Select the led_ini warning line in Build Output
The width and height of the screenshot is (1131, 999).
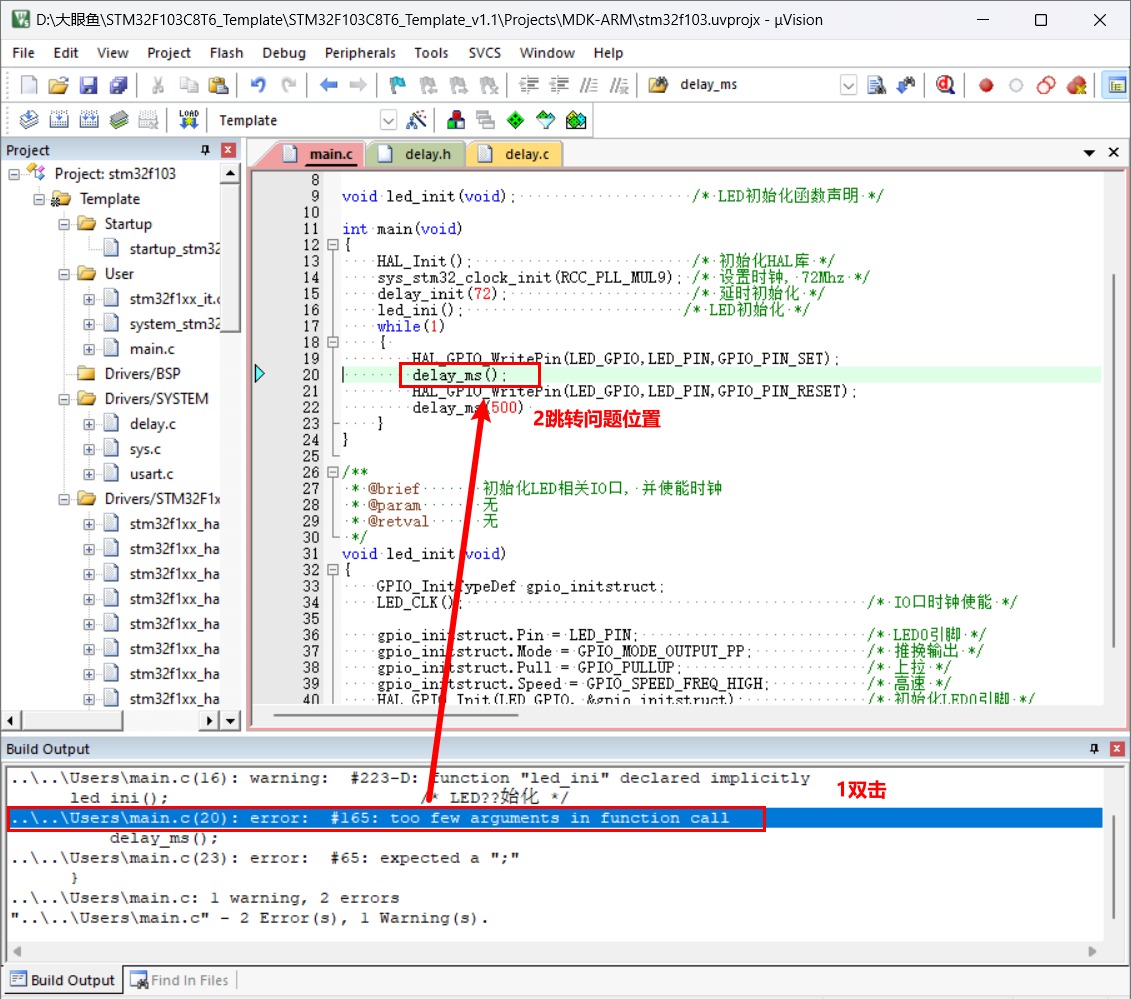pos(410,778)
